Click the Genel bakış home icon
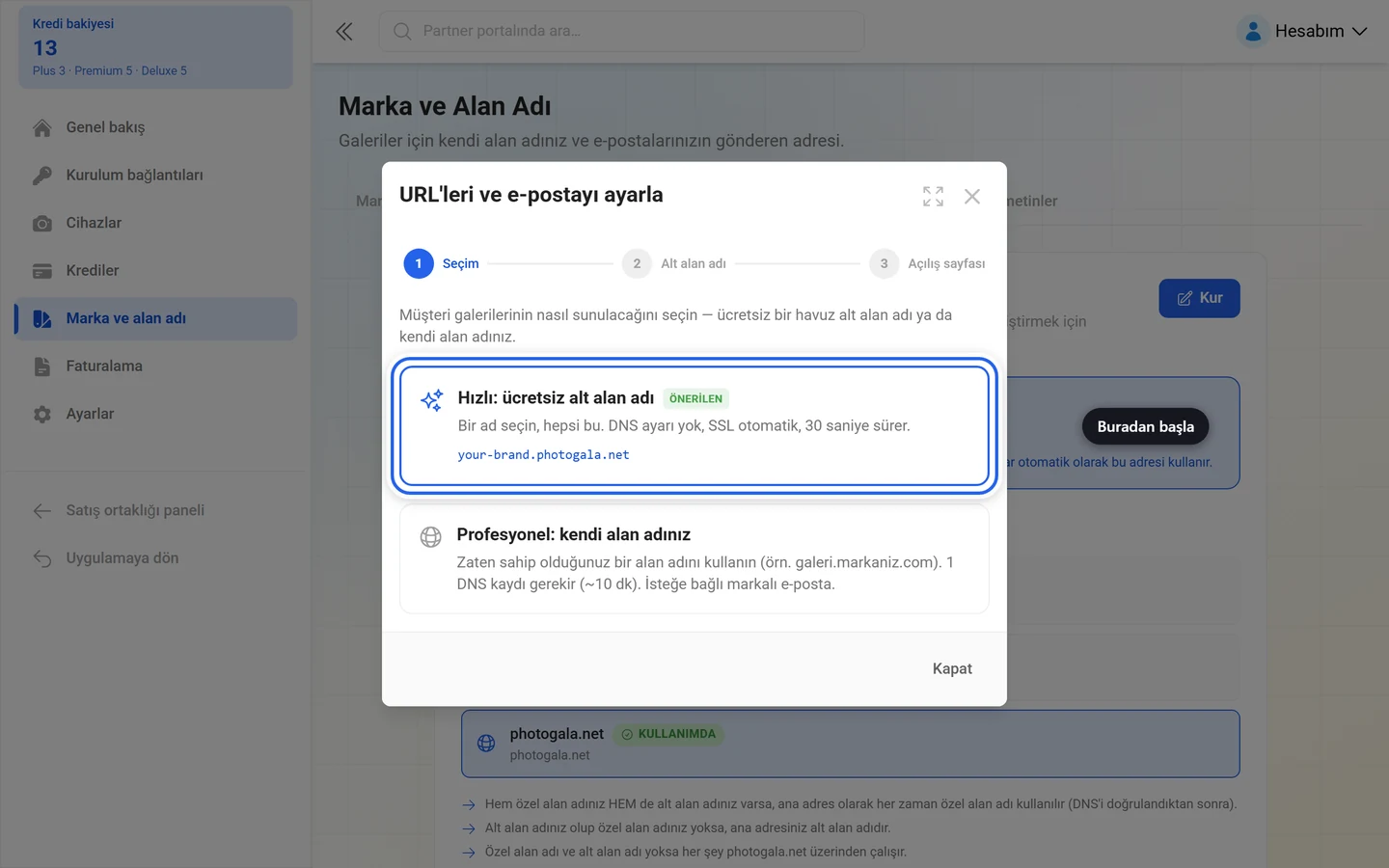 click(x=42, y=127)
